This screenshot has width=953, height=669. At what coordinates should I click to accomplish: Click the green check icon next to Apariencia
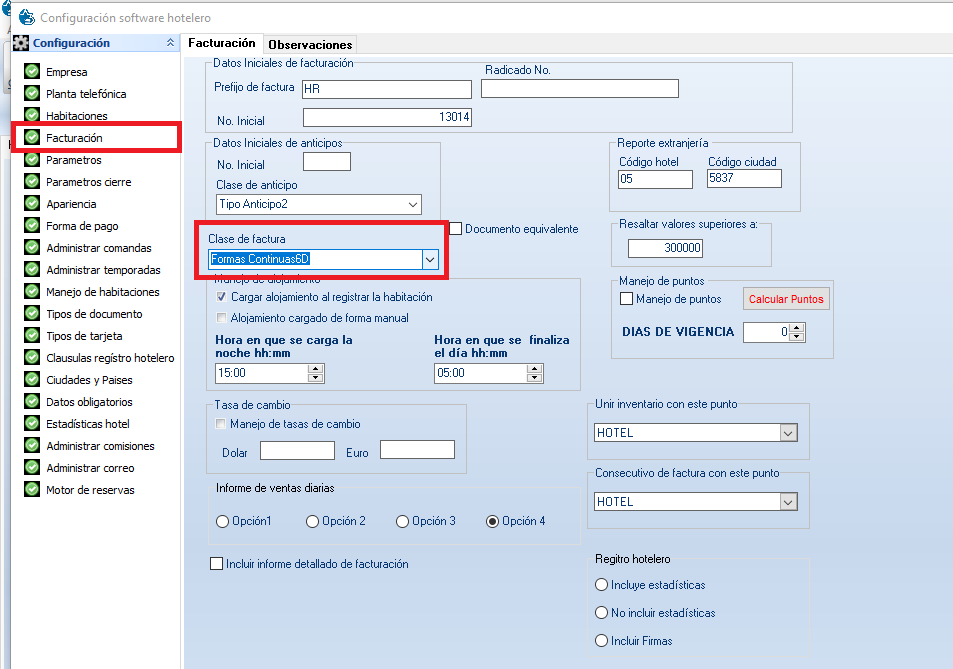pos(32,204)
